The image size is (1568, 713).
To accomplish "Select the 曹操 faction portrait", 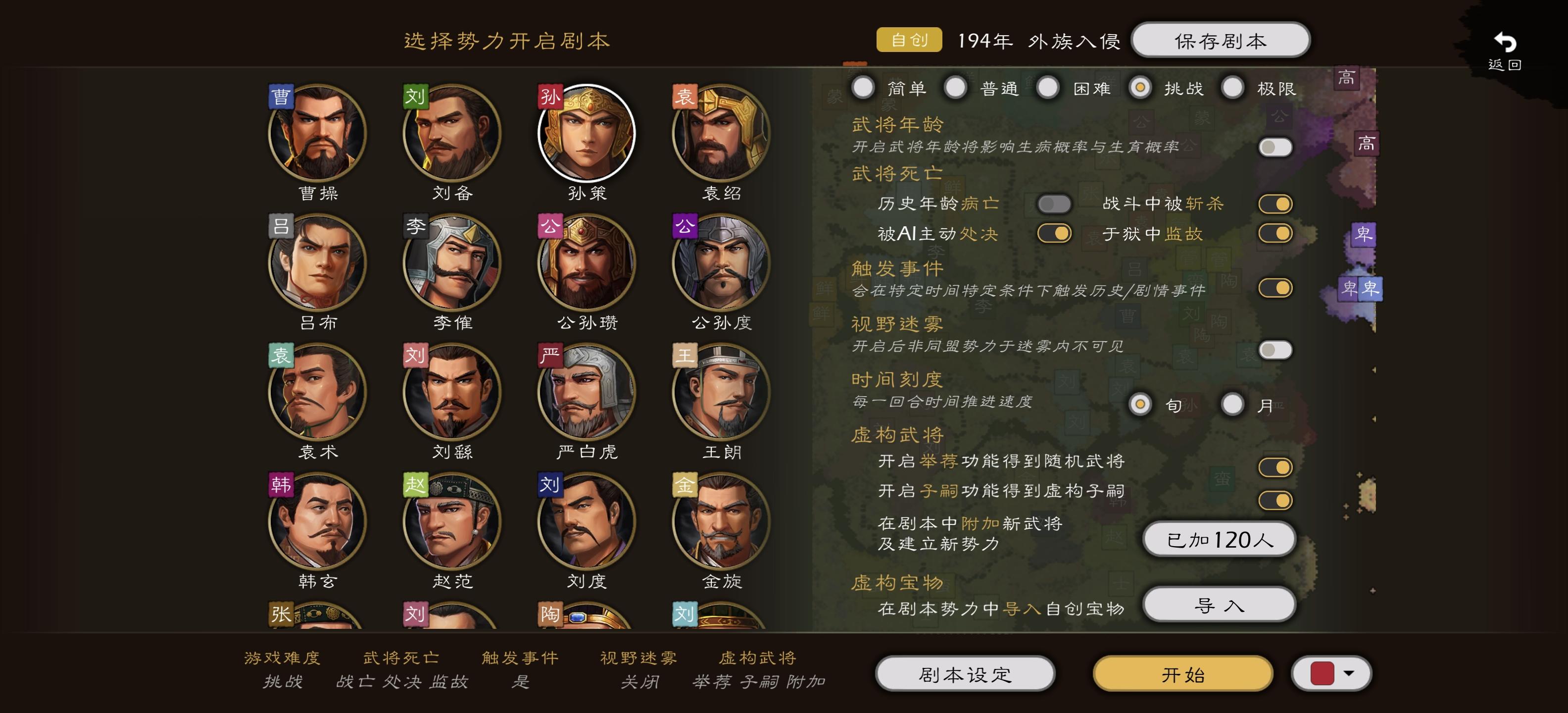I will (x=317, y=133).
